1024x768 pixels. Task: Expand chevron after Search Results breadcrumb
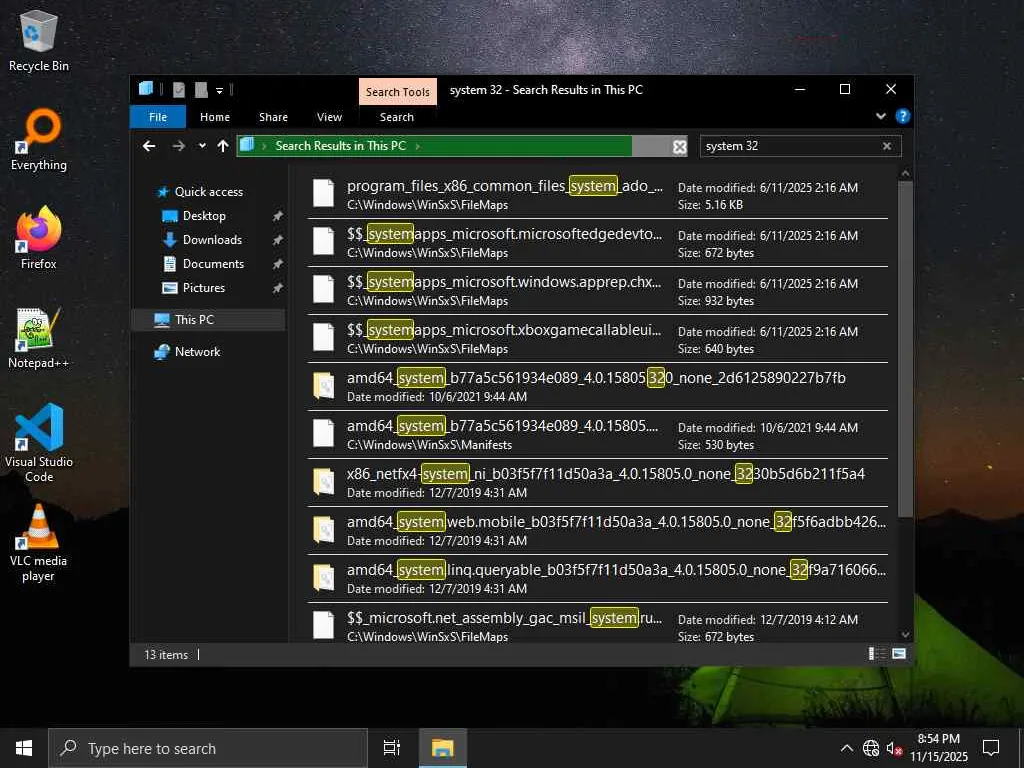[417, 146]
